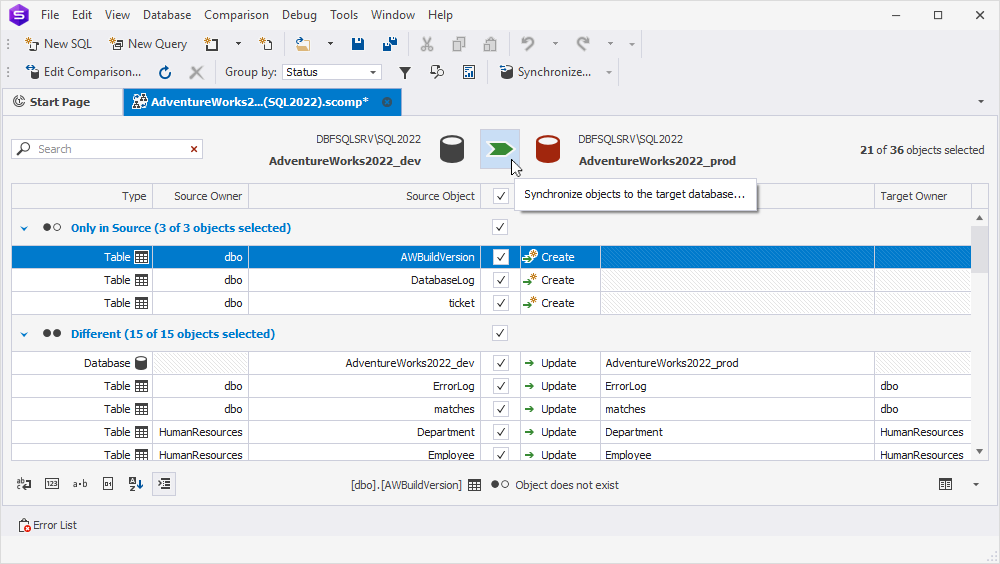Click the New Query toolbar button

coord(148,44)
